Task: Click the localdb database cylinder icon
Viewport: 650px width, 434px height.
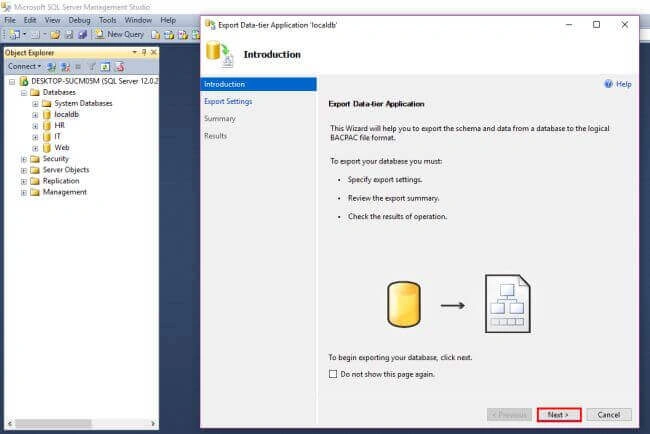Action: coord(47,114)
